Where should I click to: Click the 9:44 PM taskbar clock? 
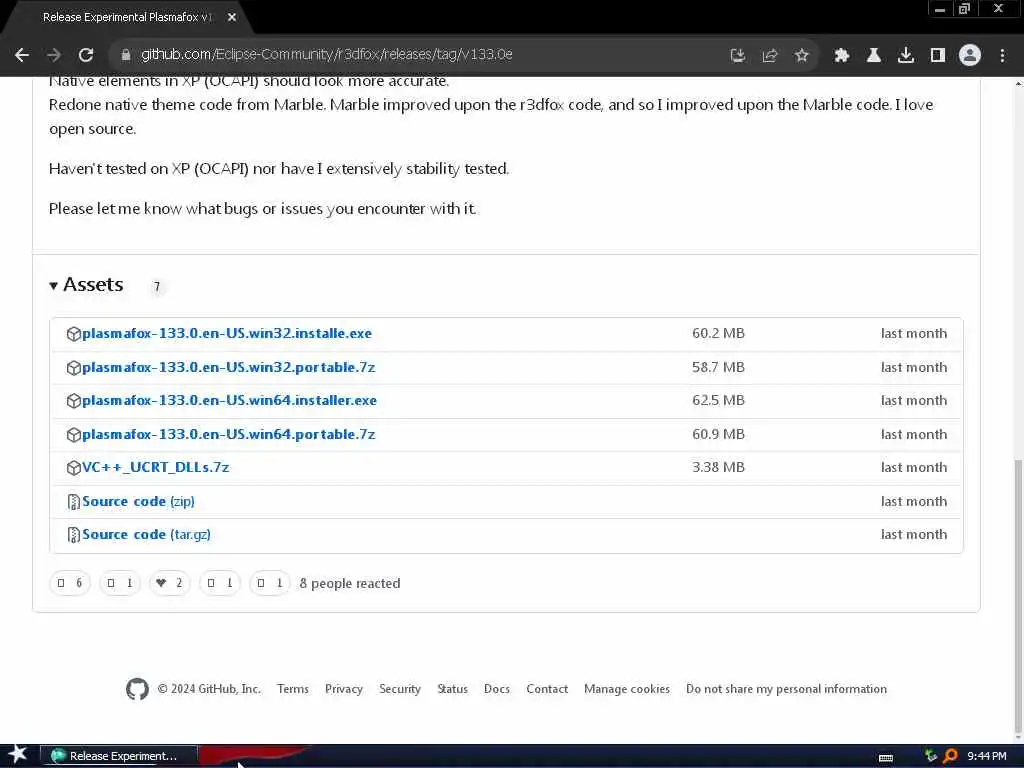click(986, 756)
